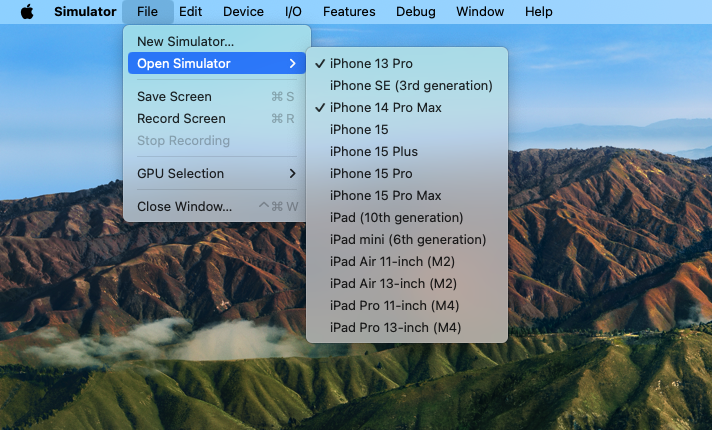Open the iPhone 15 Pro simulator
Screen dimensions: 712x430
pyautogui.click(x=407, y=173)
